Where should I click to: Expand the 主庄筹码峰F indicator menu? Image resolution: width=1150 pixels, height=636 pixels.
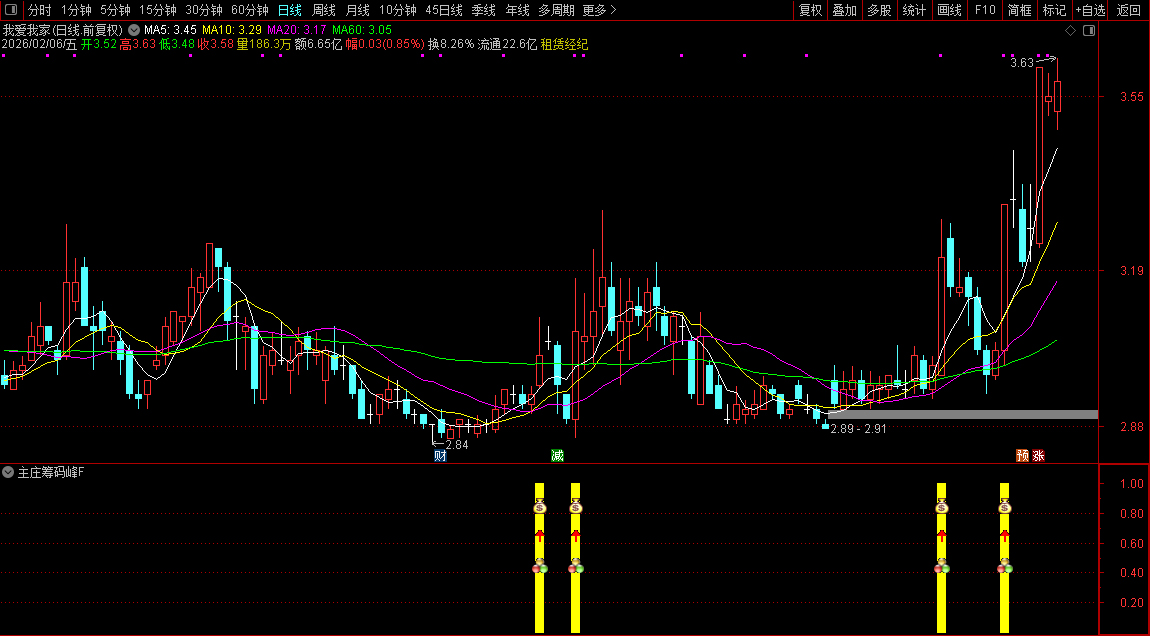click(9, 471)
